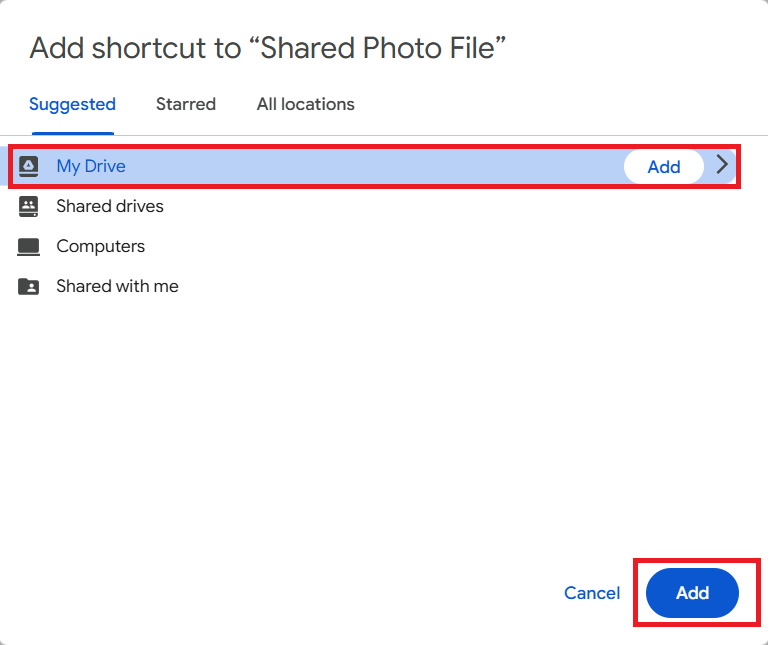Open the Starred tab
772x645 pixels.
pos(186,104)
